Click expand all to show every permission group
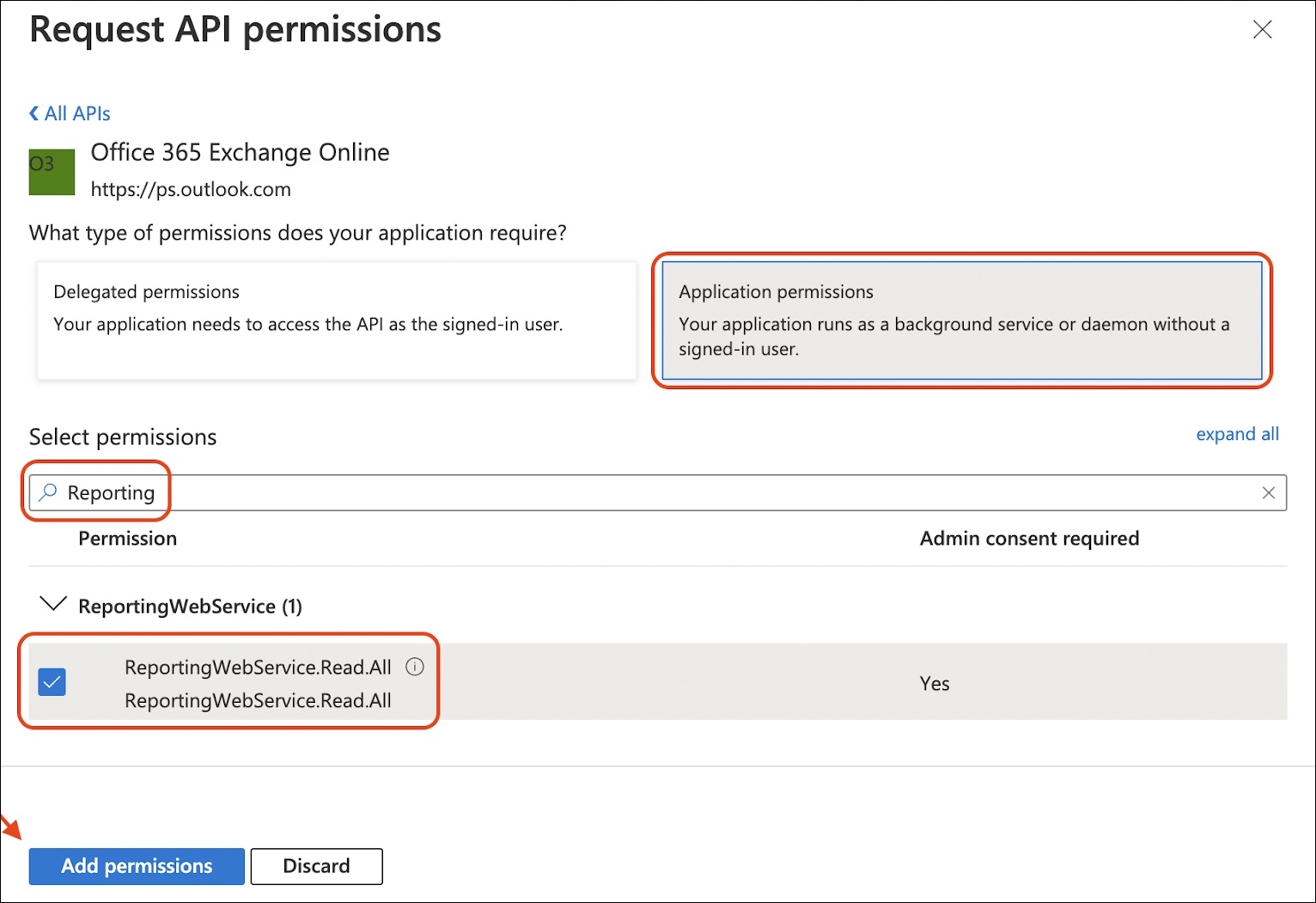 click(1237, 434)
